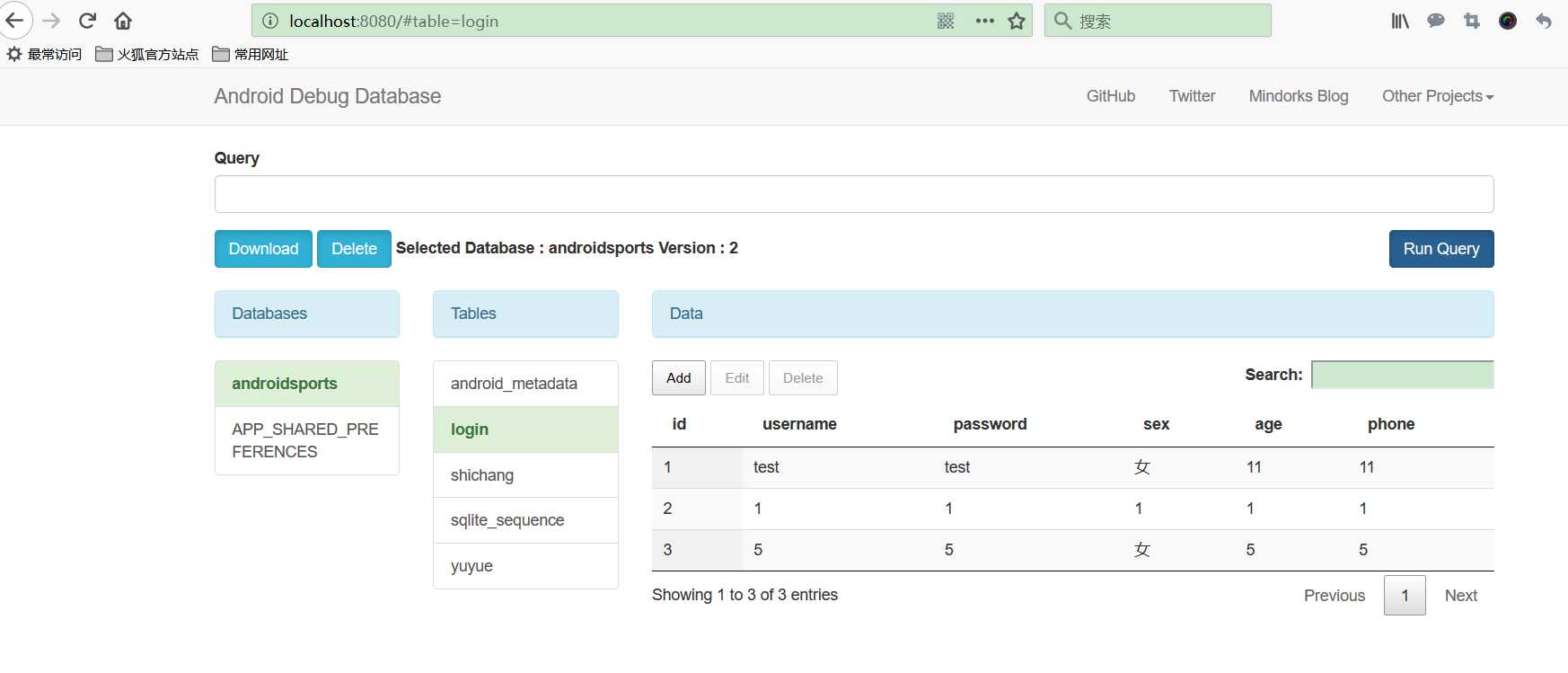1568x673 pixels.
Task: Click the Previous pagination link
Action: point(1335,596)
